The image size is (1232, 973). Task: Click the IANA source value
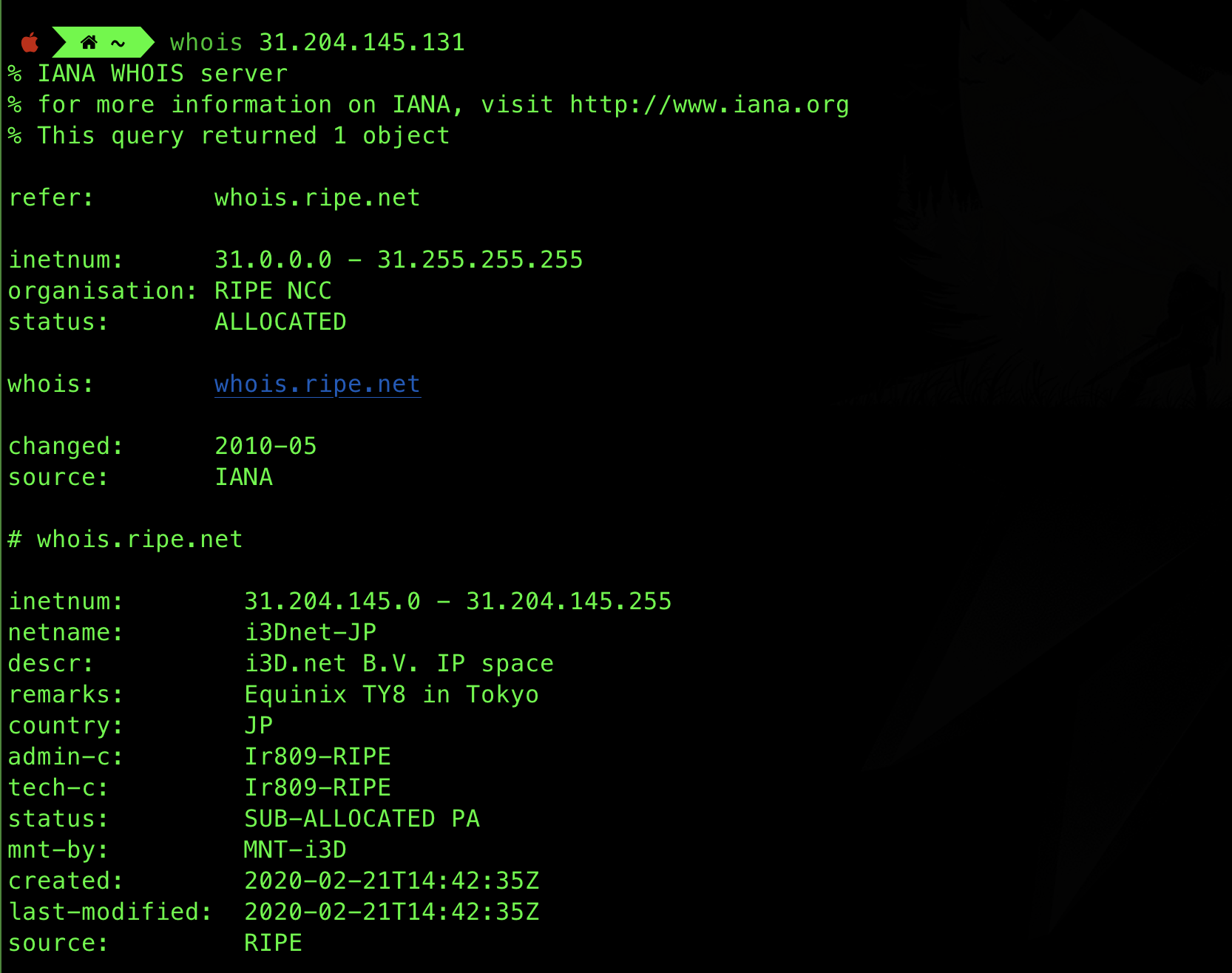click(x=244, y=478)
